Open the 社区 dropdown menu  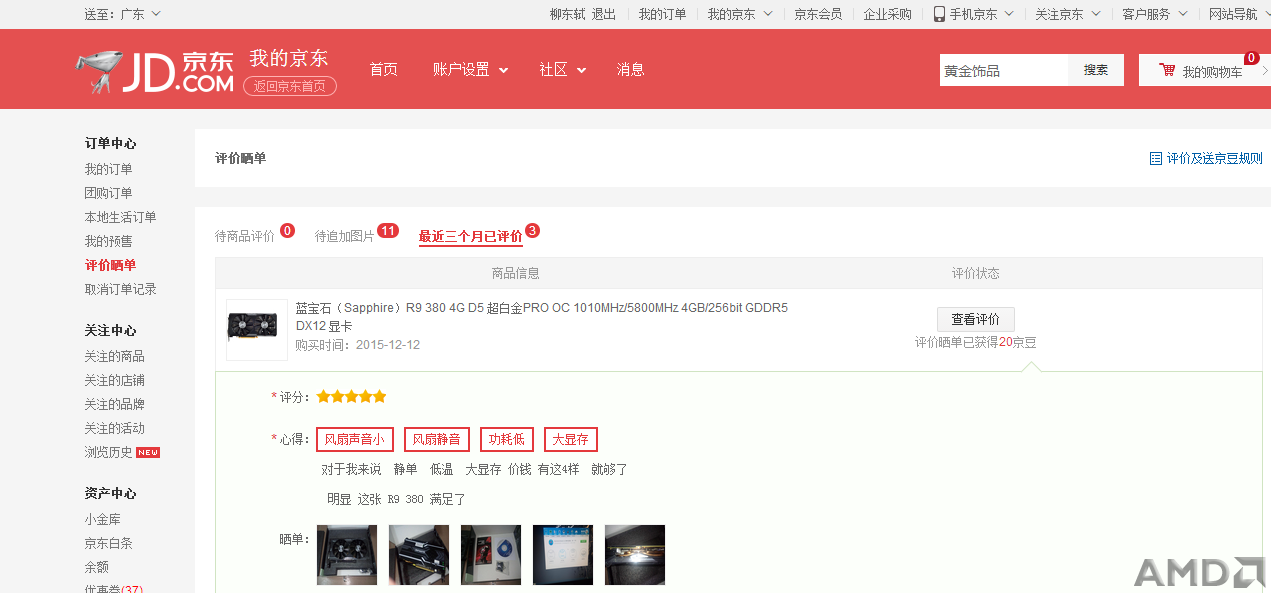coord(562,69)
